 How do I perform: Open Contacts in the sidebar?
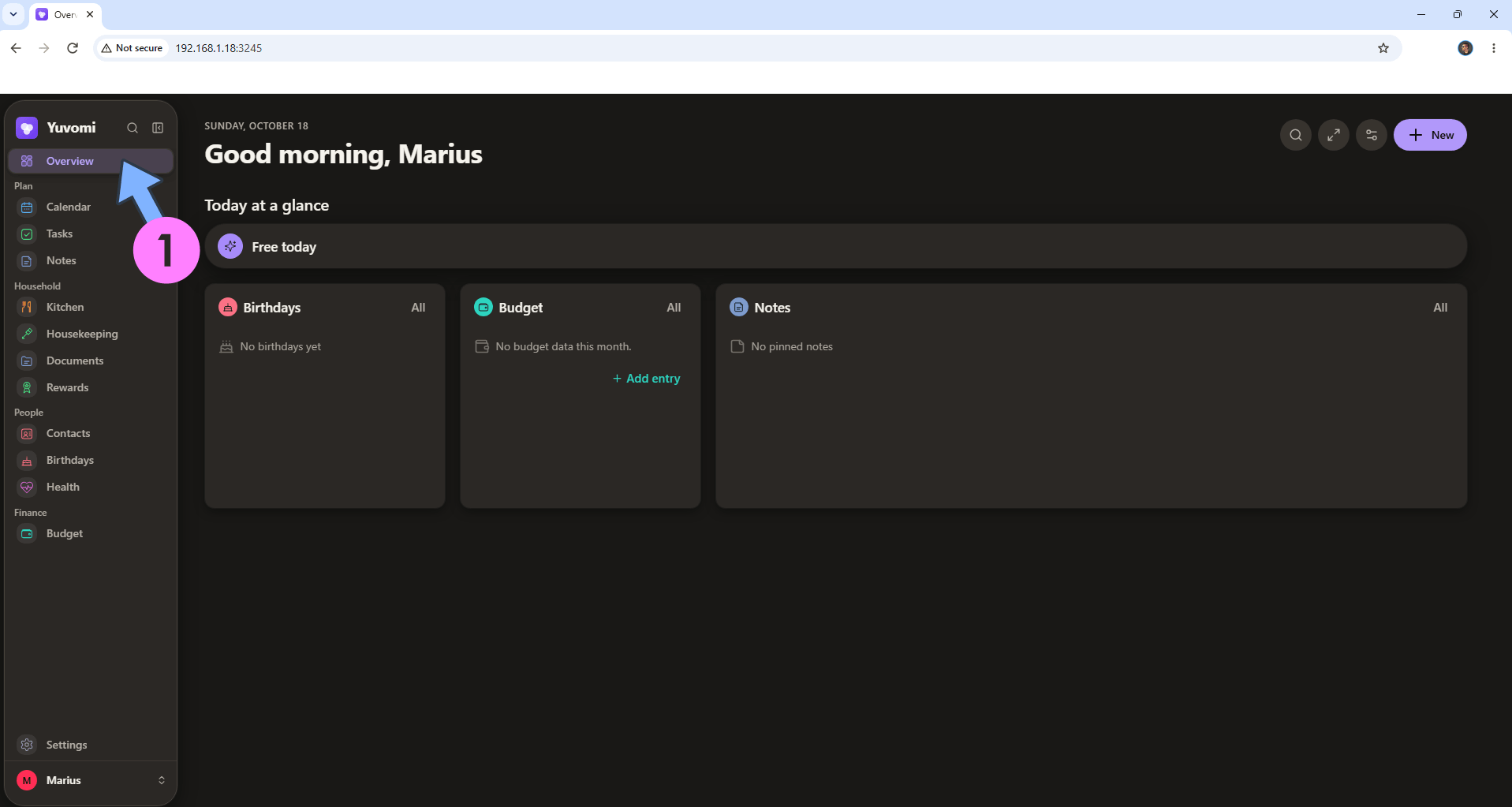[91, 433]
